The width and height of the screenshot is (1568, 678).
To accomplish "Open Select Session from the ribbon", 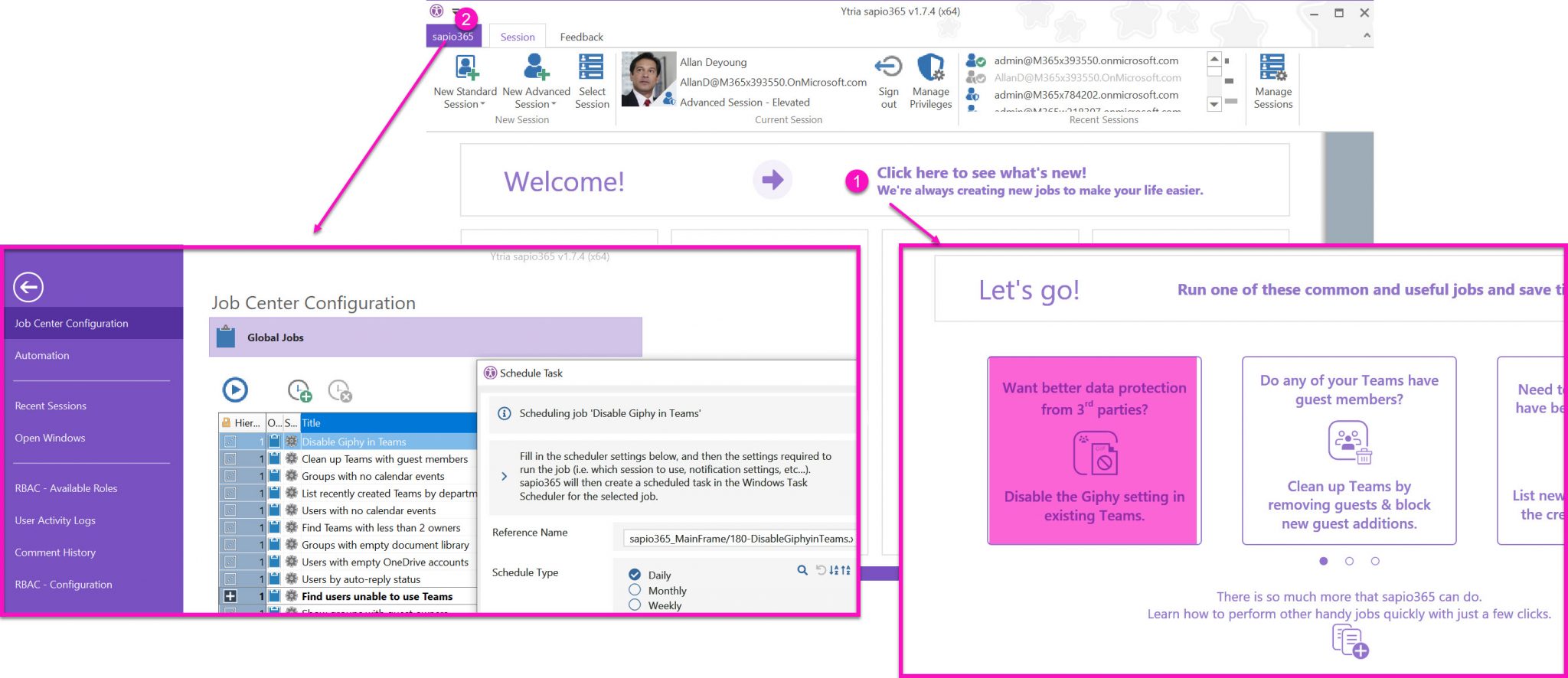I will point(591,69).
